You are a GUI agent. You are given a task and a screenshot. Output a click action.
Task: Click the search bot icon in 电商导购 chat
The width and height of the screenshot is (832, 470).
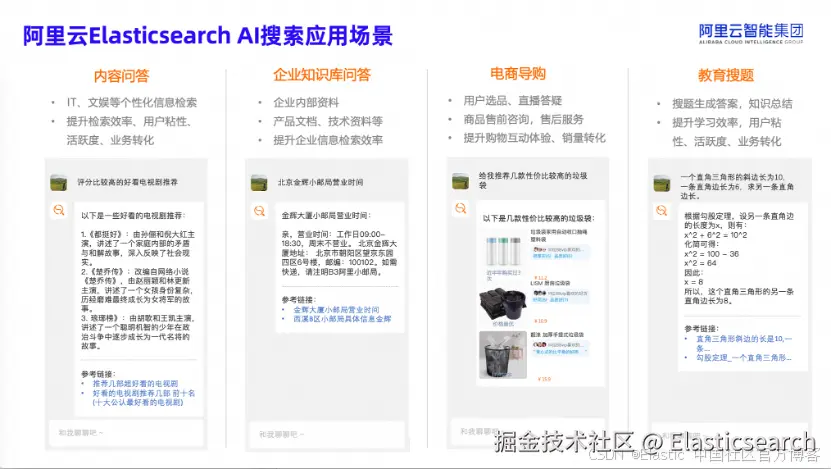tap(460, 208)
